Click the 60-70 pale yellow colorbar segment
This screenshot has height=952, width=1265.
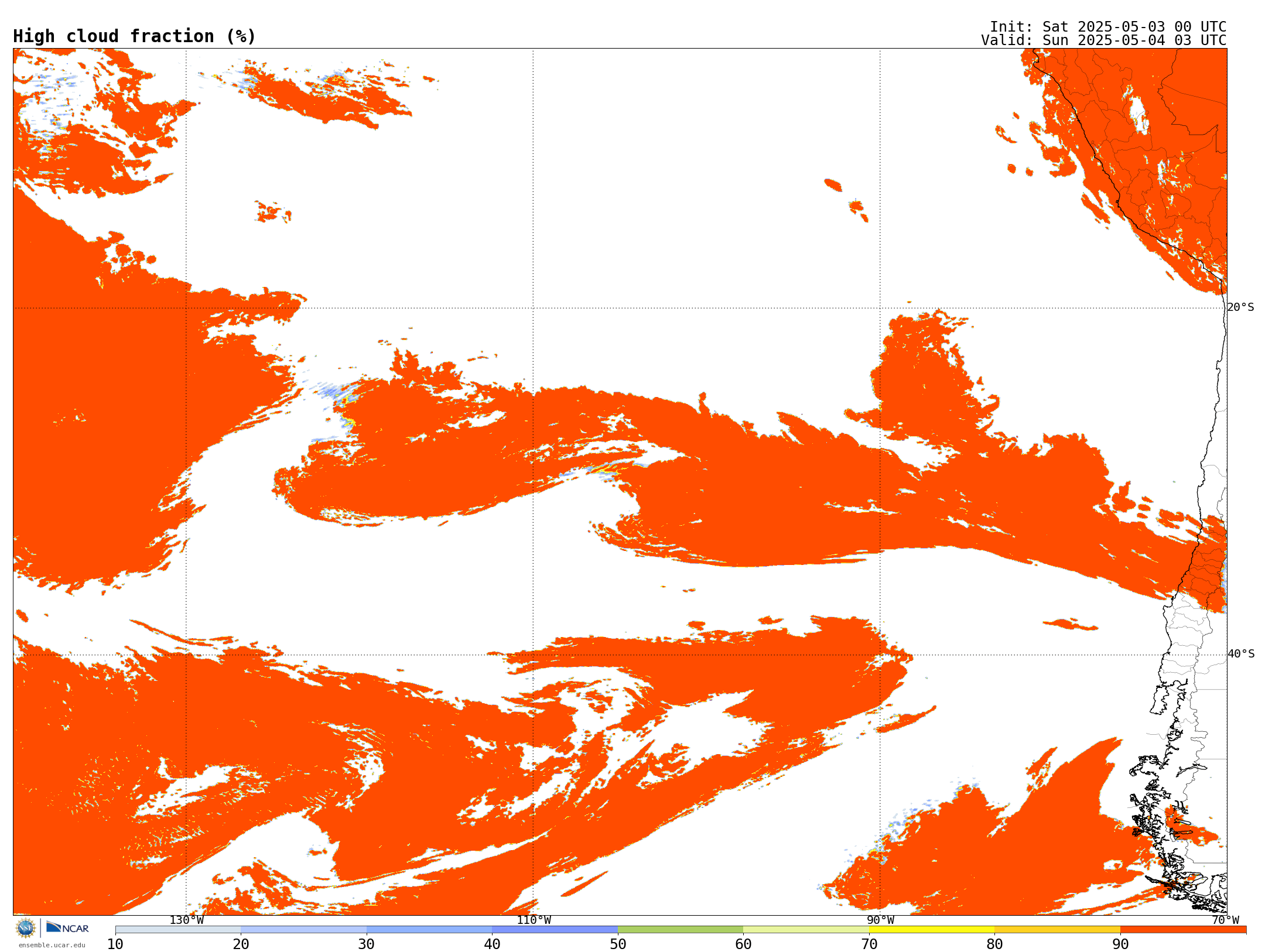click(806, 930)
